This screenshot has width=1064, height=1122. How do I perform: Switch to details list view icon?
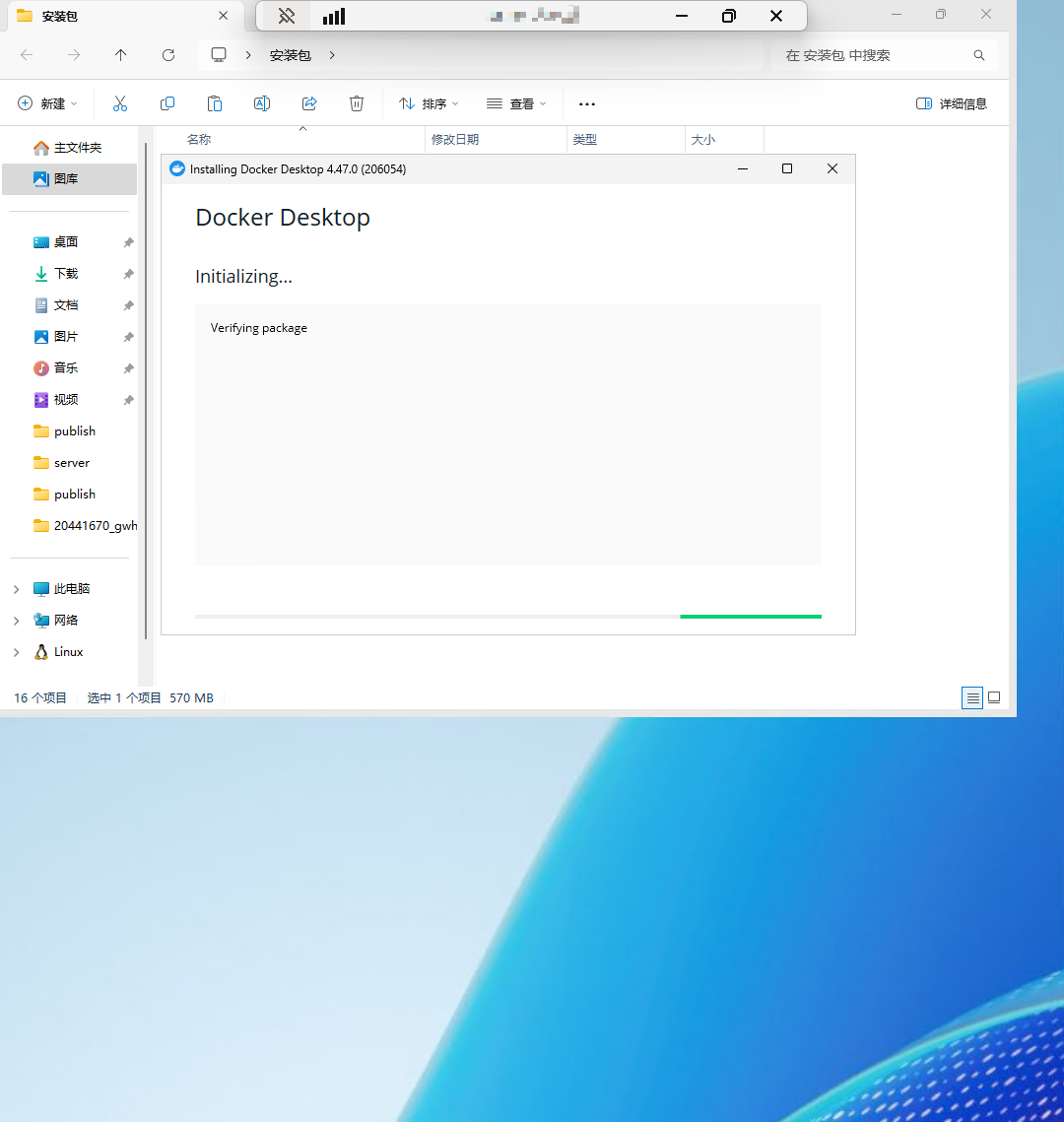(972, 697)
